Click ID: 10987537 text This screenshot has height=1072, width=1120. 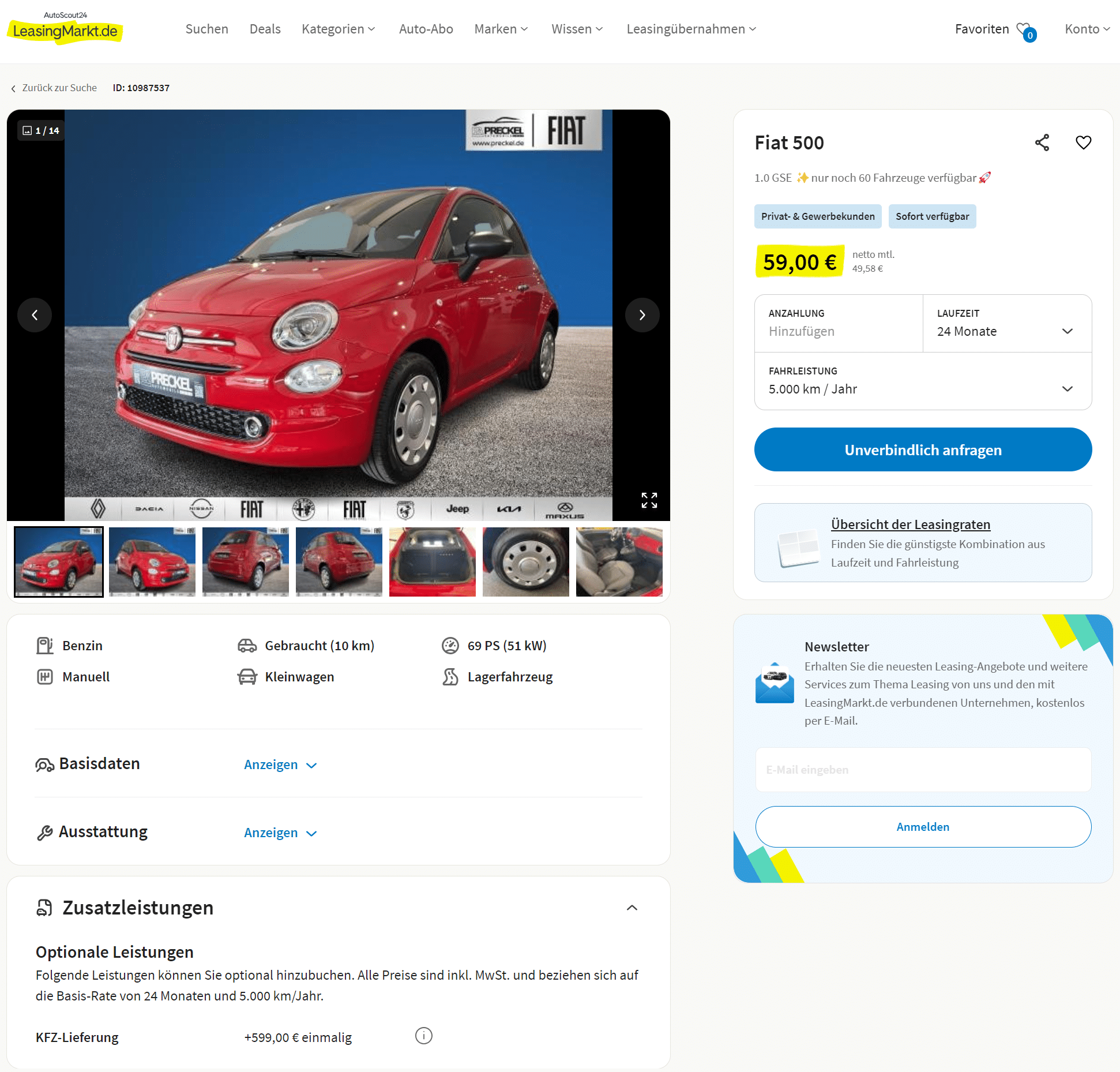coord(141,88)
